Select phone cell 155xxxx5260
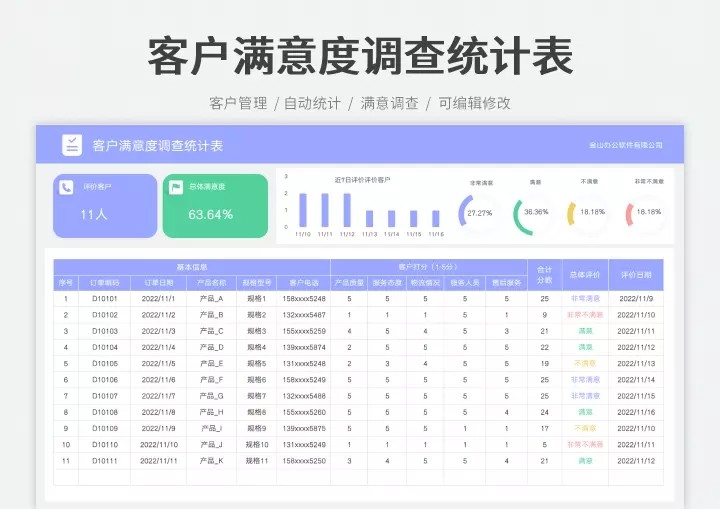Screen dimensions: 720x509 pos(304,412)
